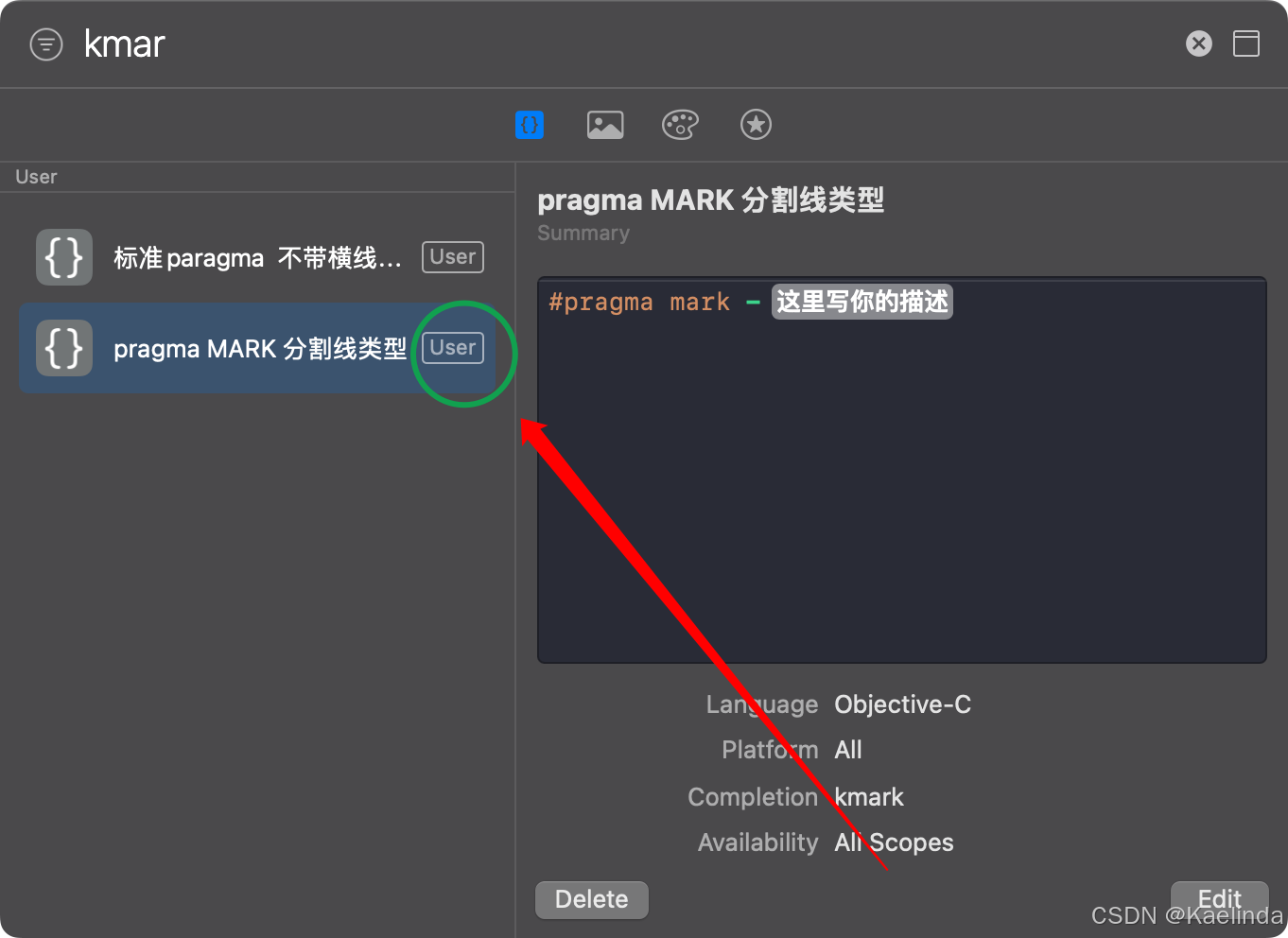Switch to the Media (image) library tab
Screen dimensions: 1288x938
click(x=605, y=124)
